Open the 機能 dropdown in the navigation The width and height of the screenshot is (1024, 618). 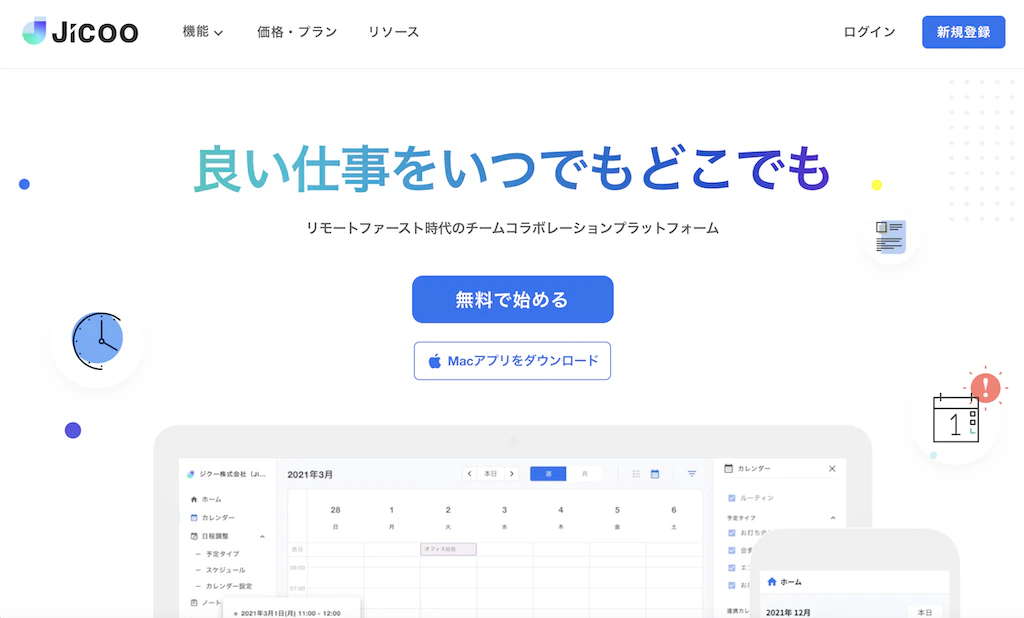200,31
